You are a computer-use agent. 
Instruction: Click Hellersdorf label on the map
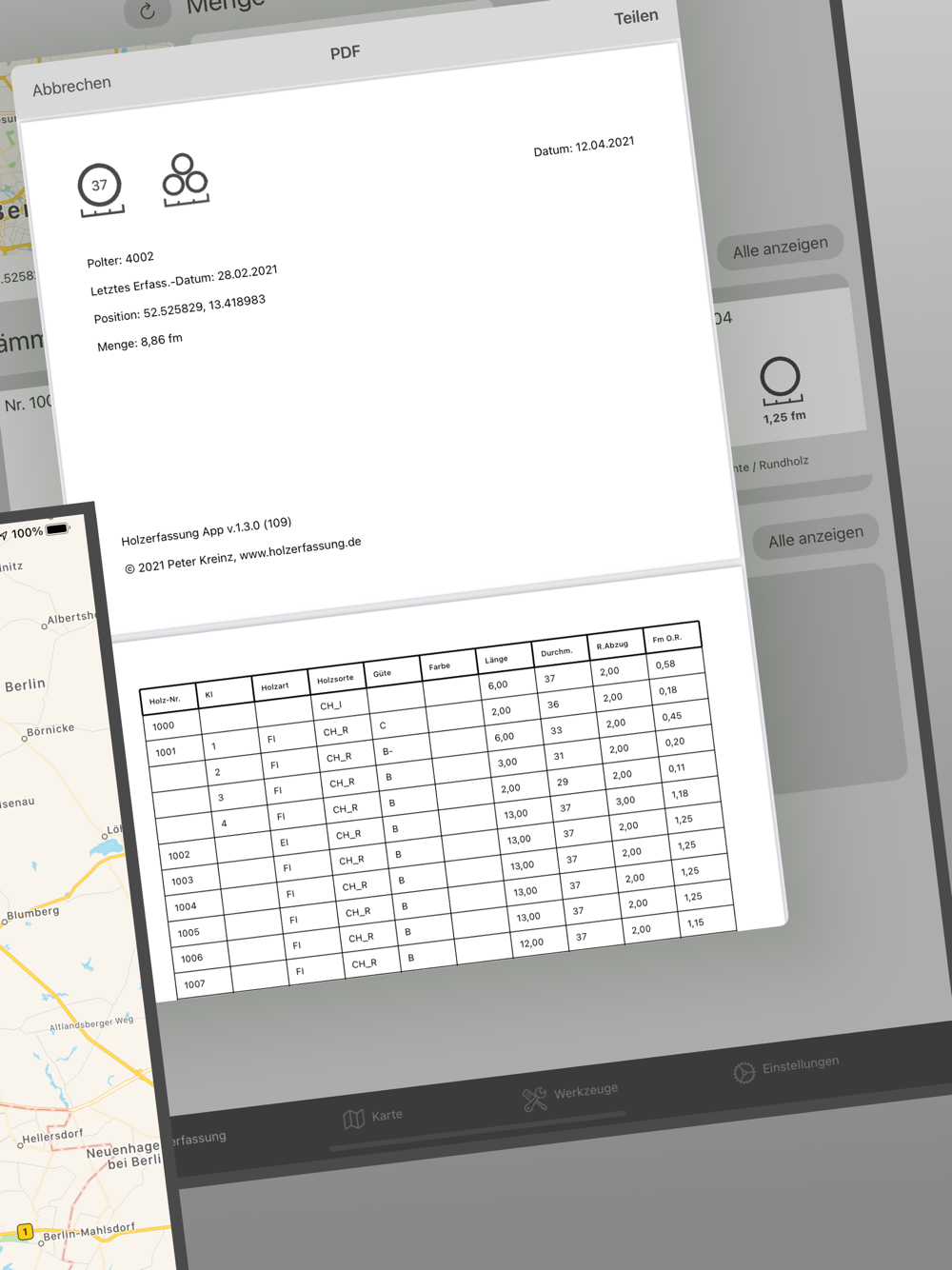[x=51, y=1136]
